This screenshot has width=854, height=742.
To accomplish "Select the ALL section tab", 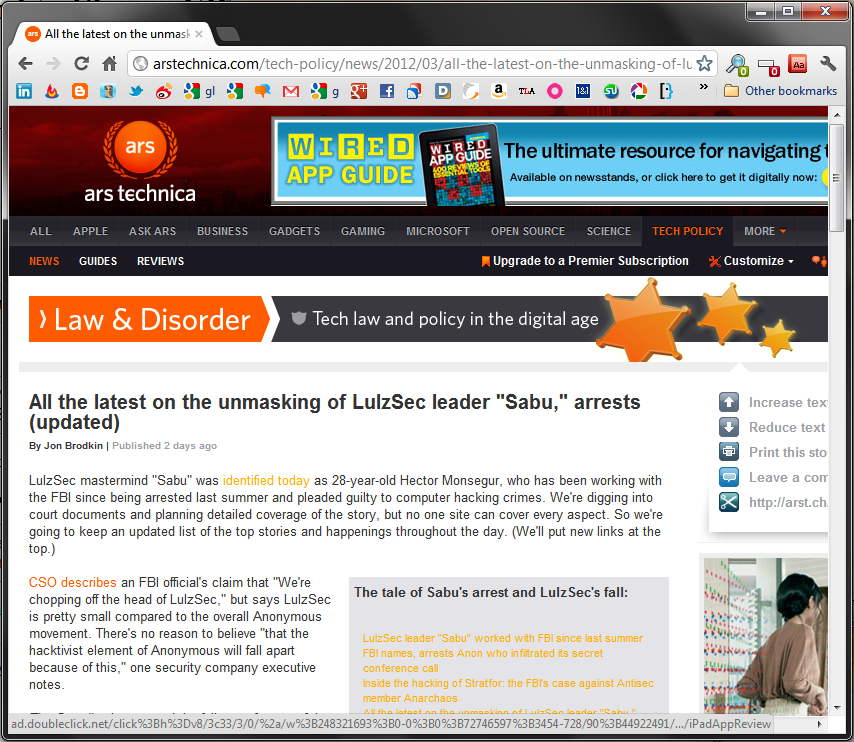I will [x=41, y=231].
